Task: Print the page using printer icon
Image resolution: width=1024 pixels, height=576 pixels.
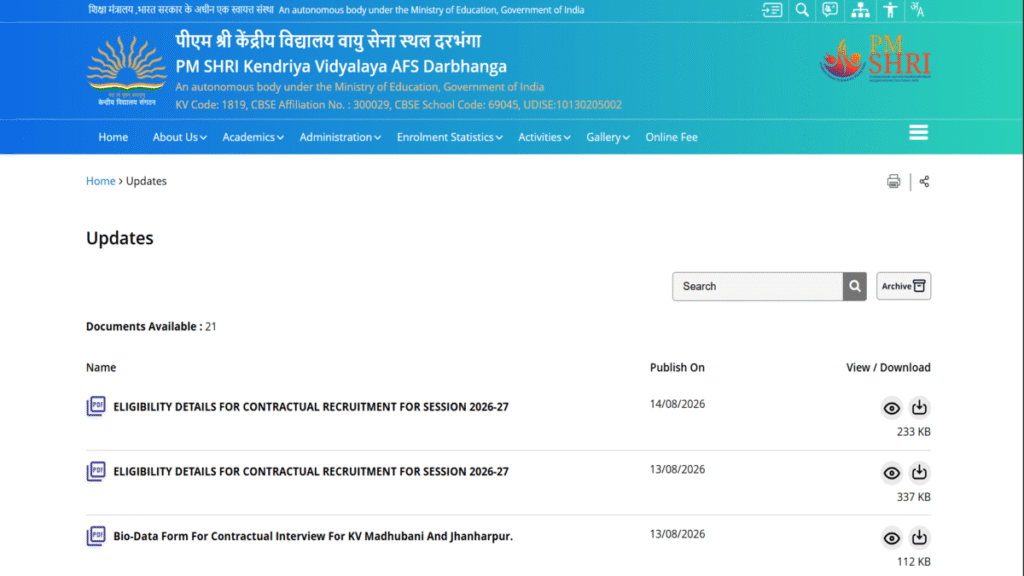Action: click(x=893, y=182)
